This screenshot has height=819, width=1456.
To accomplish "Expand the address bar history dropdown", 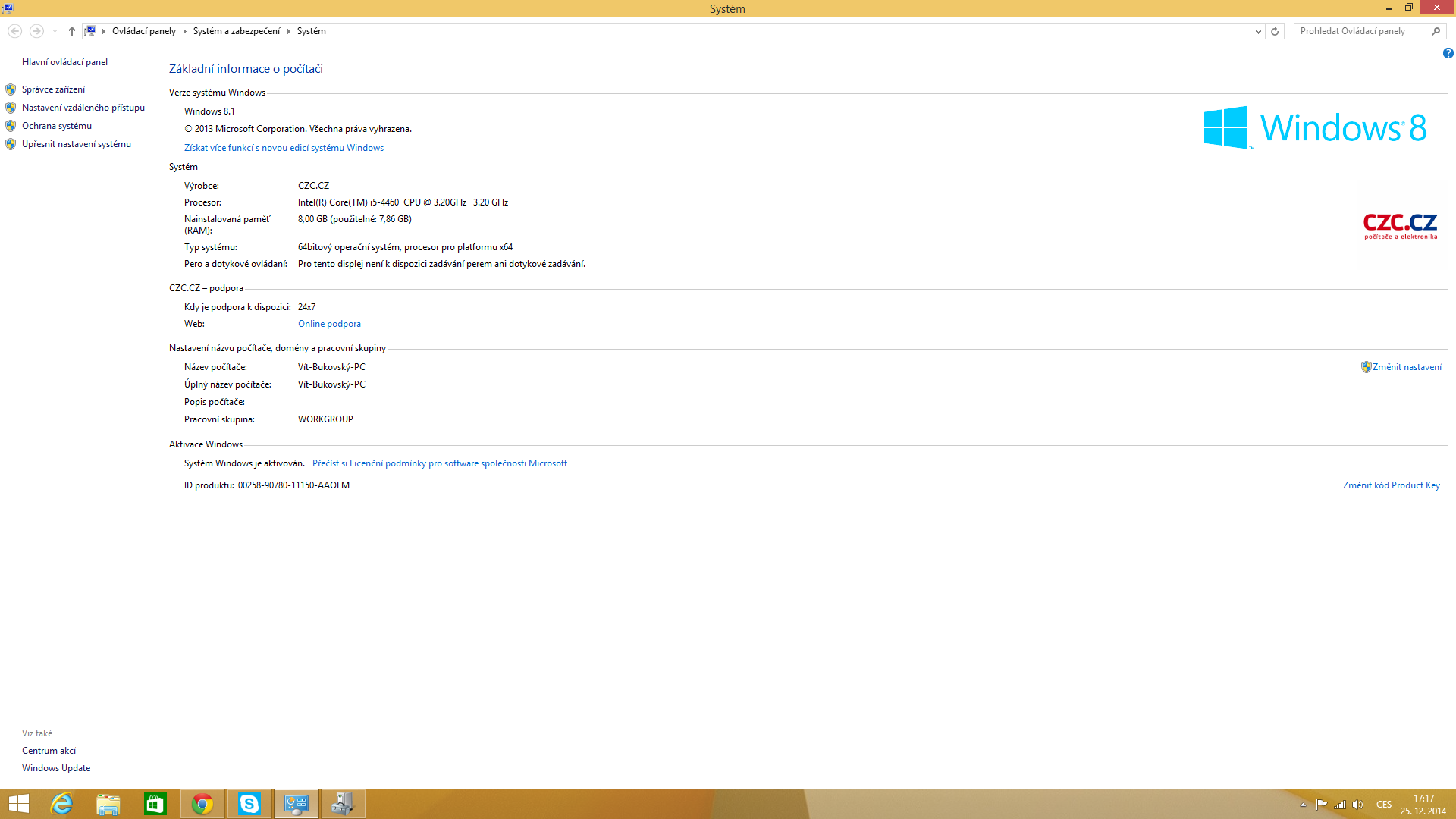I will [x=1258, y=31].
